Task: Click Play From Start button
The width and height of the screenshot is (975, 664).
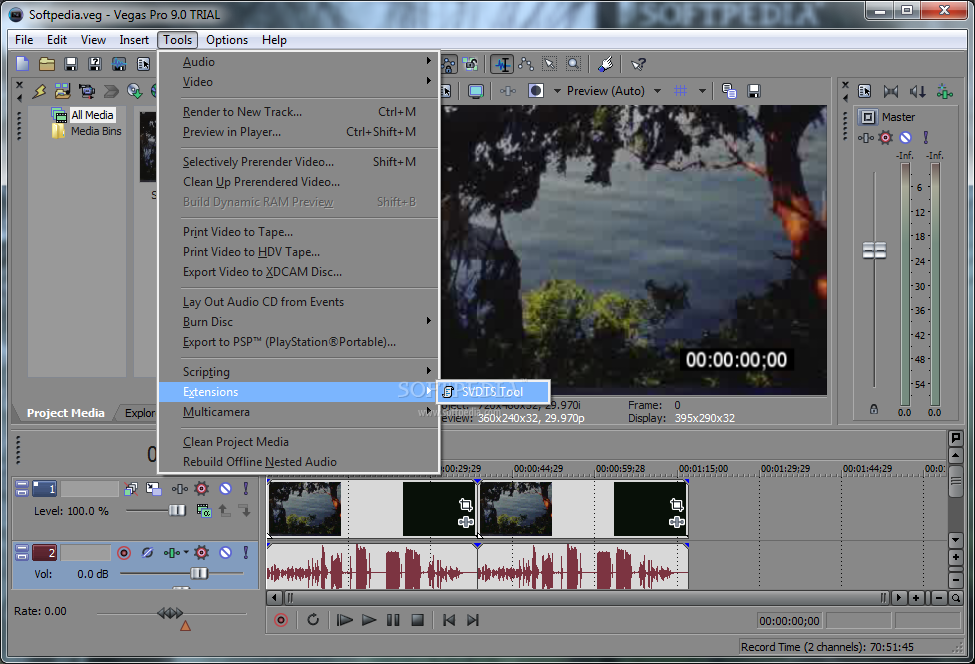Action: [x=344, y=620]
